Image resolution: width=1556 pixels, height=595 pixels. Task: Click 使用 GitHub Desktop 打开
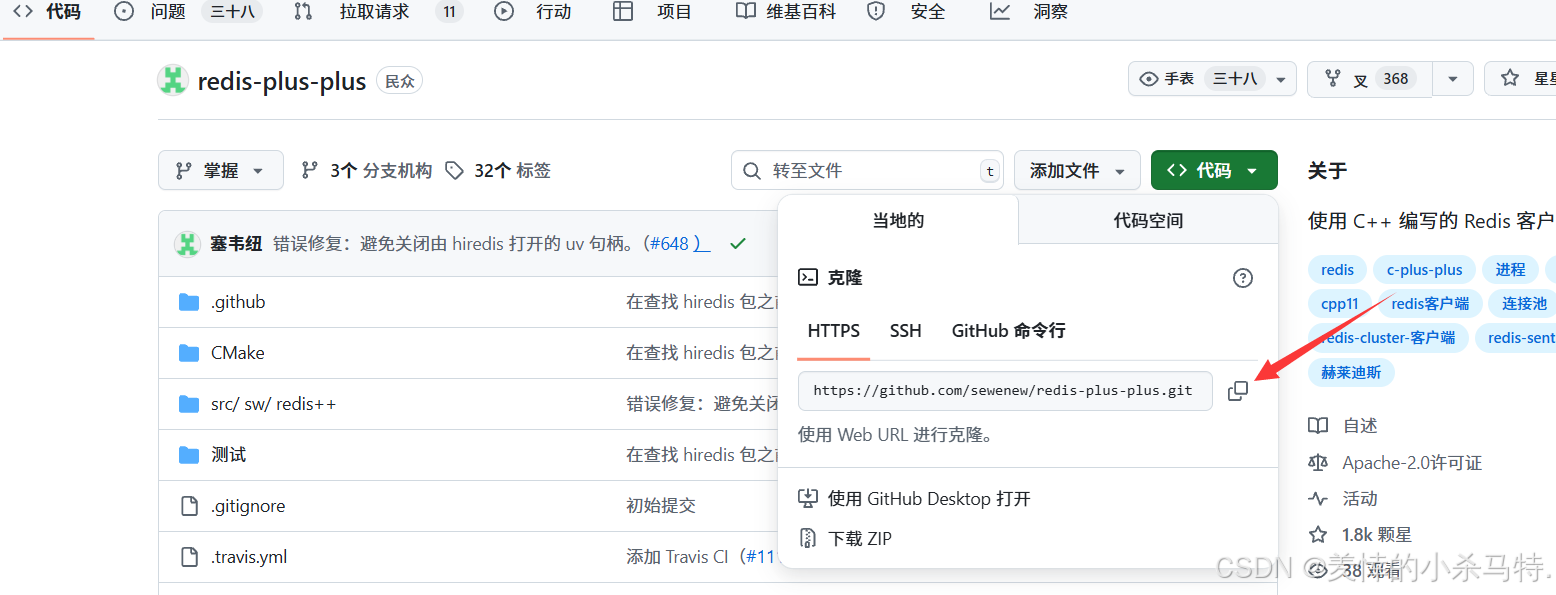[x=929, y=498]
